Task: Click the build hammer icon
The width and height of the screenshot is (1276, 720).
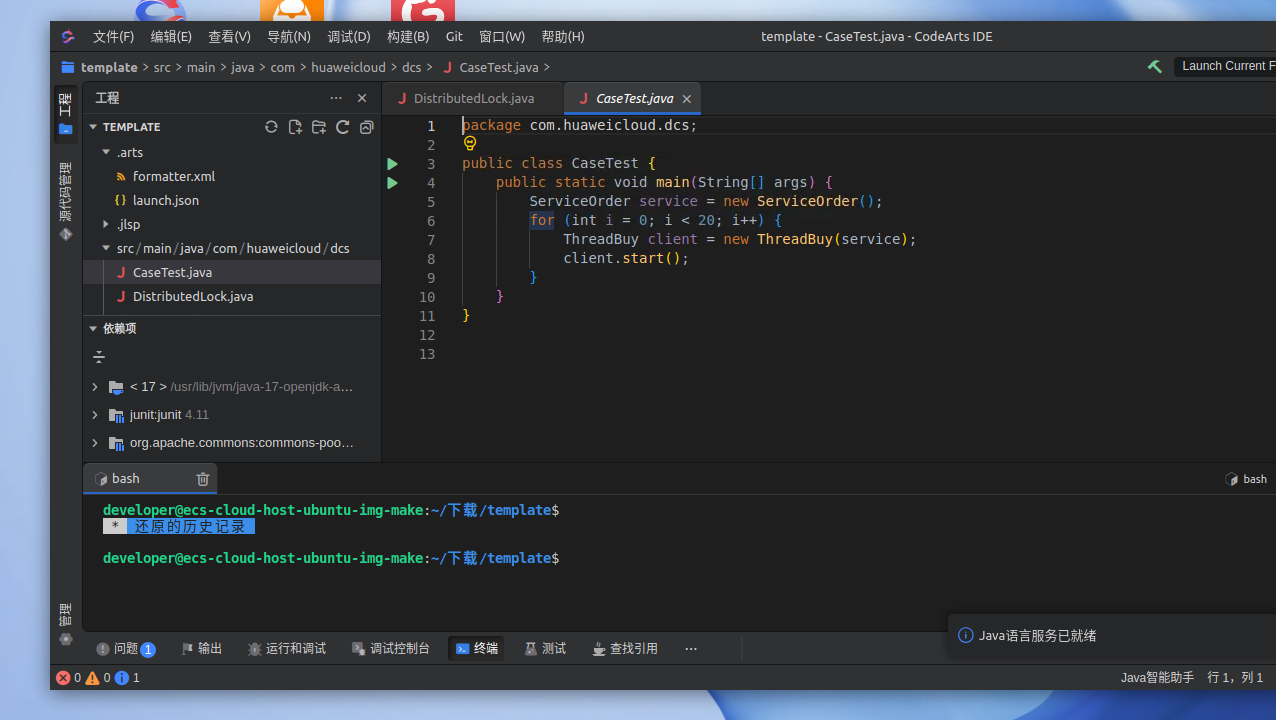Action: (x=1155, y=66)
